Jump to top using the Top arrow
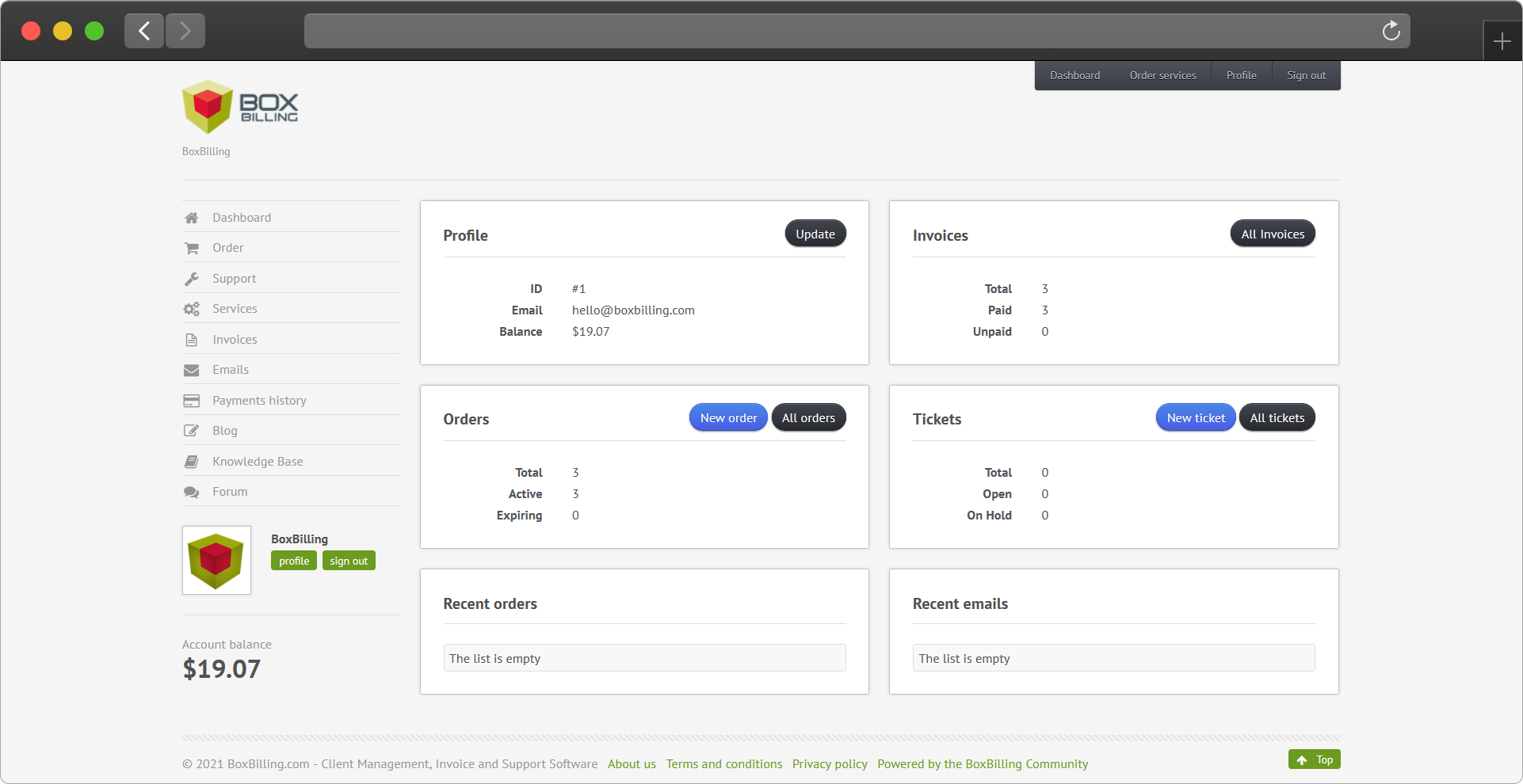 [1315, 759]
